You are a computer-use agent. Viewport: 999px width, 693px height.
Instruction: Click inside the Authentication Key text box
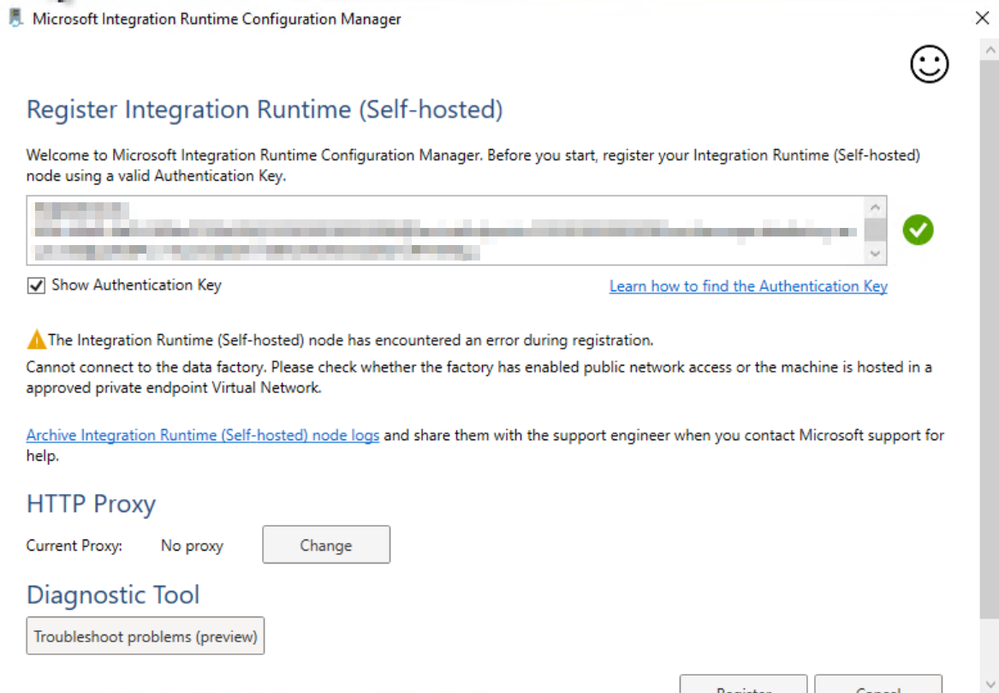pyautogui.click(x=445, y=231)
